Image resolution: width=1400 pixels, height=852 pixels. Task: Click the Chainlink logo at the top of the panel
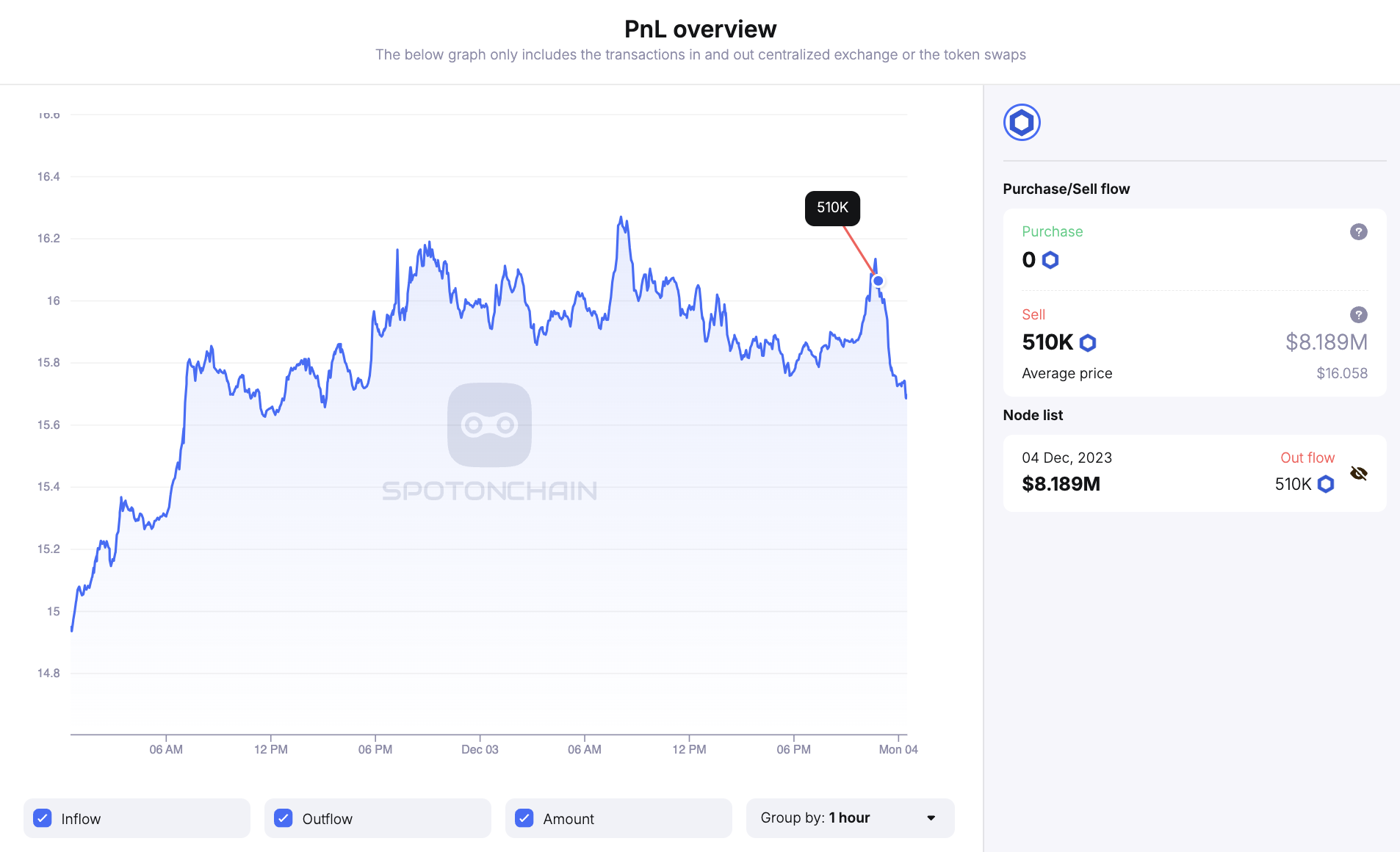(x=1022, y=122)
